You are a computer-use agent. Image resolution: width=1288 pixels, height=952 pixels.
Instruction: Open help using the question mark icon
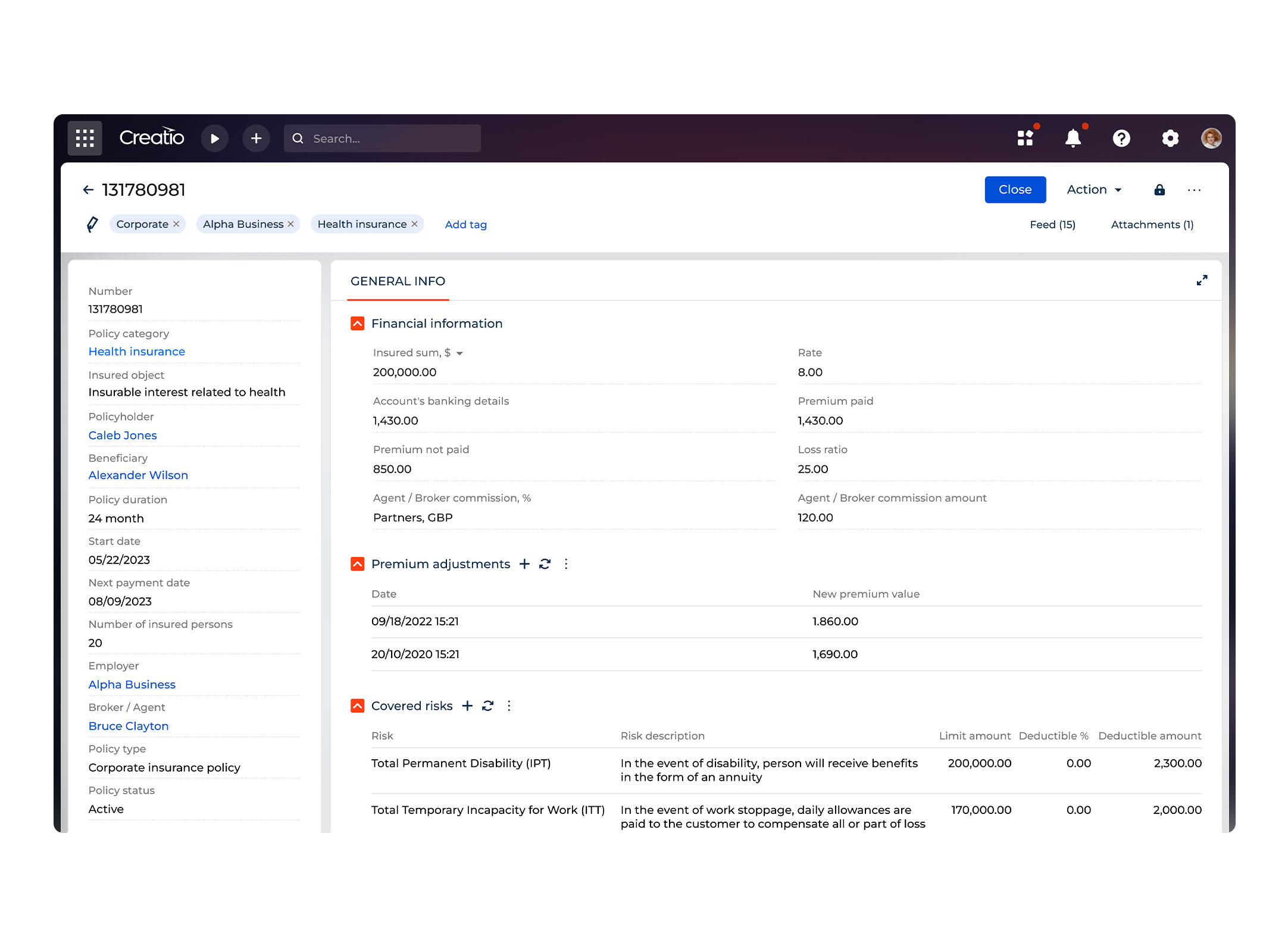pyautogui.click(x=1121, y=138)
